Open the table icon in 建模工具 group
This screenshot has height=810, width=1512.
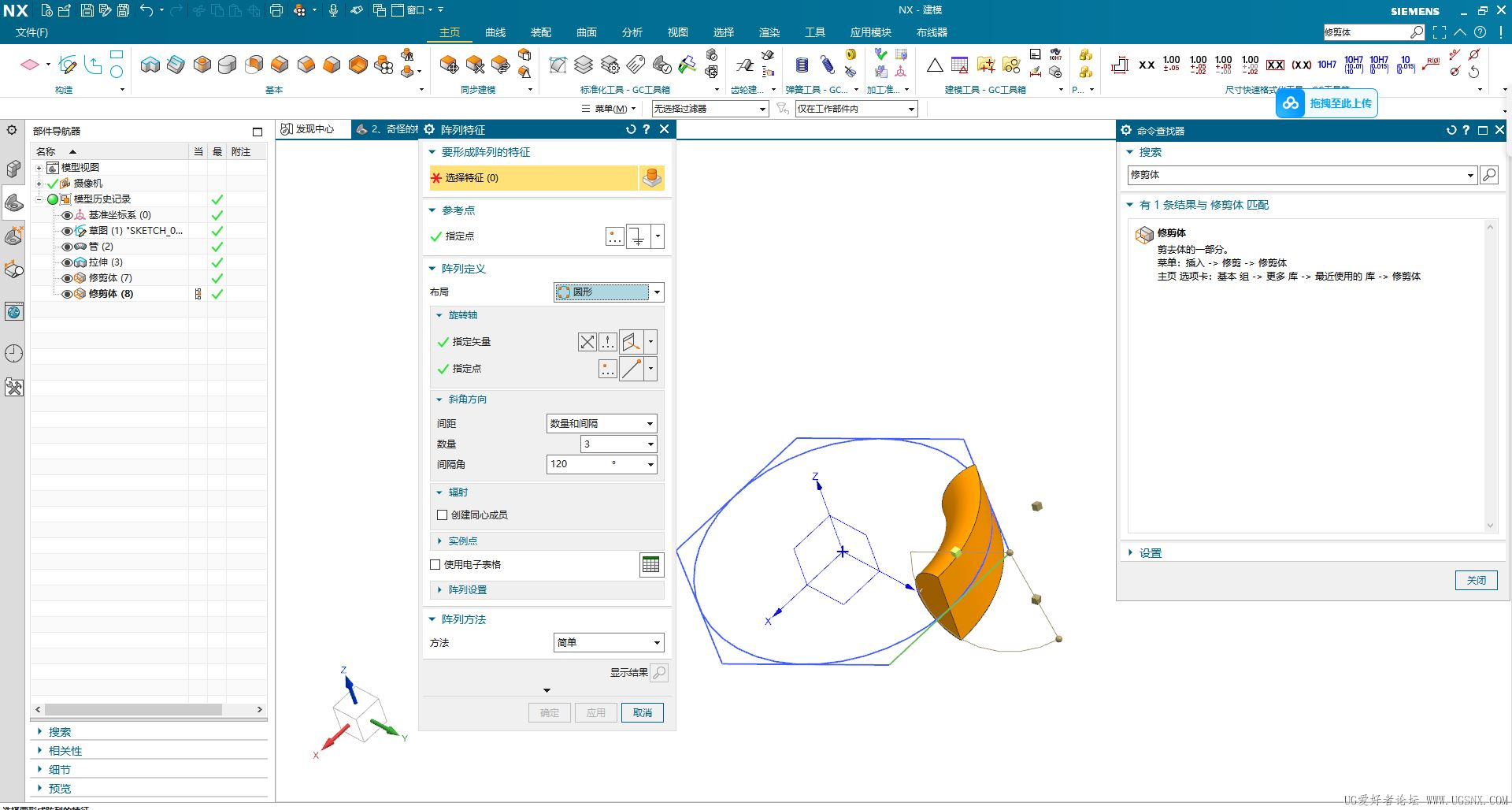point(959,65)
